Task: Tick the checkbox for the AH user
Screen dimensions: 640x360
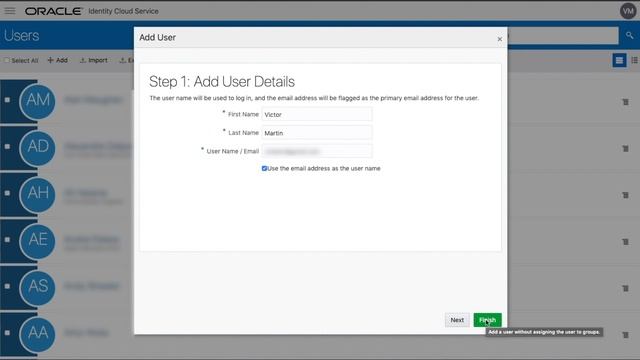Action: coord(7,193)
